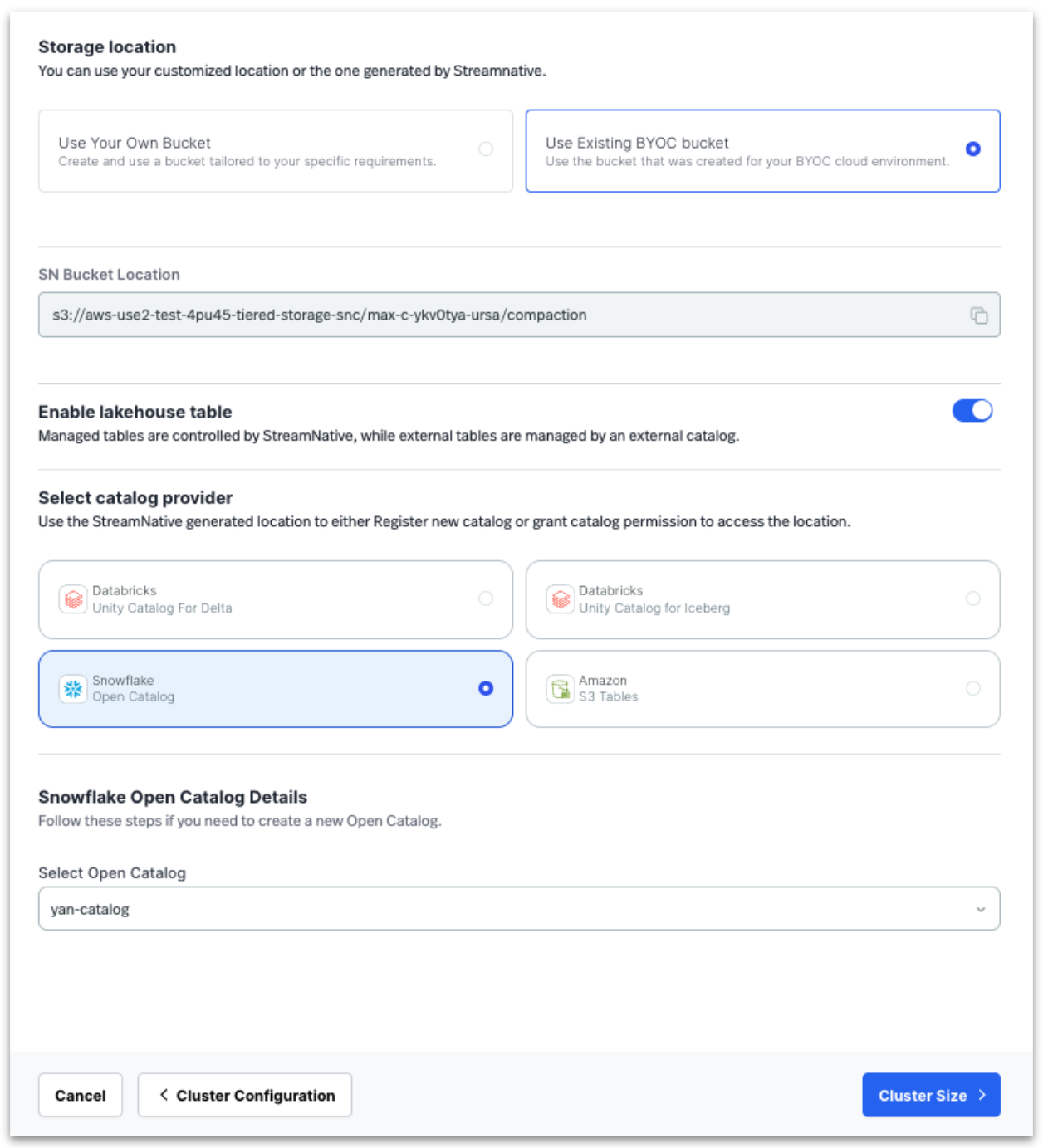Click the Databricks icon on the Iceberg card

[x=561, y=599]
